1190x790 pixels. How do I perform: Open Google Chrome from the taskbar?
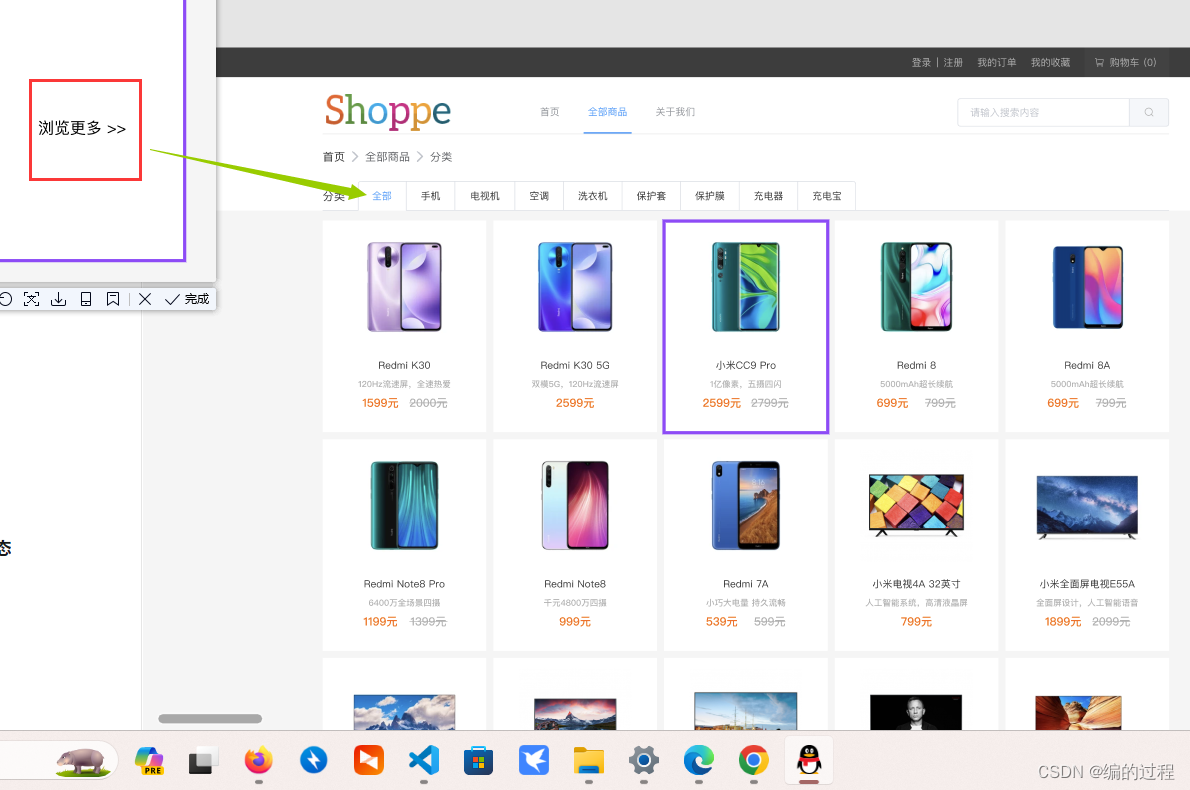click(x=754, y=760)
